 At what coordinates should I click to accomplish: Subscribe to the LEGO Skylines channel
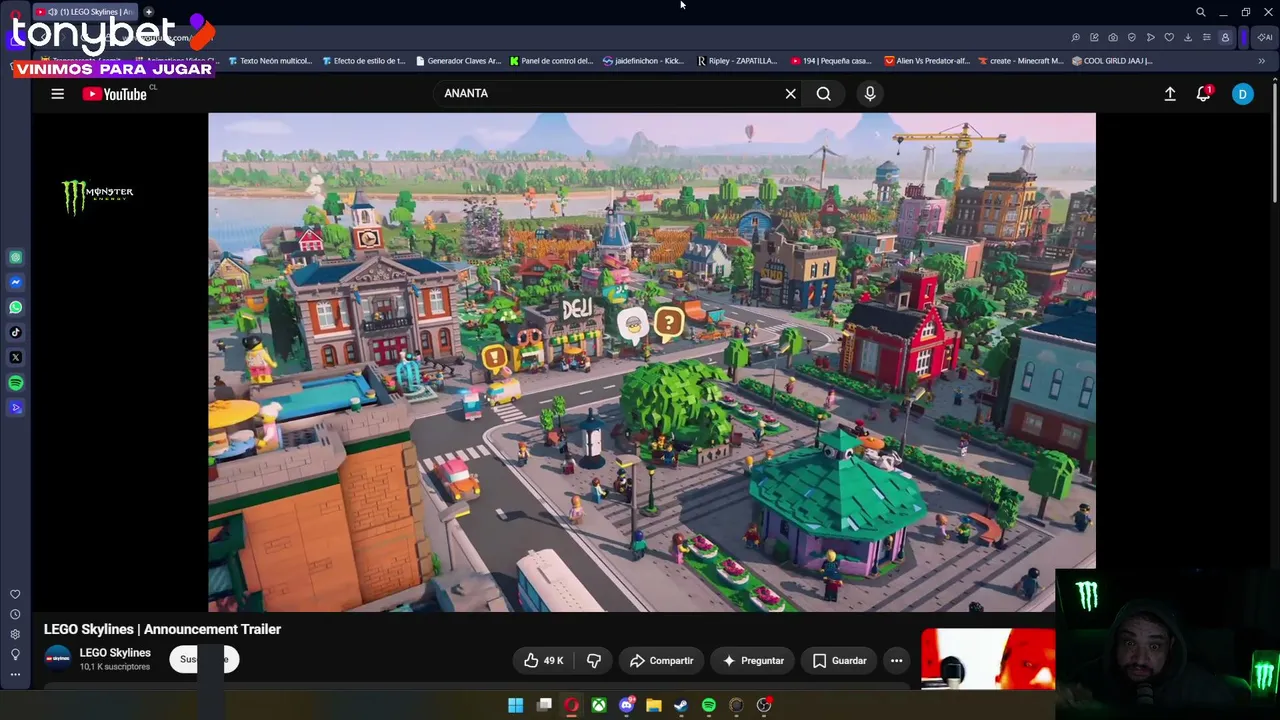pyautogui.click(x=204, y=660)
